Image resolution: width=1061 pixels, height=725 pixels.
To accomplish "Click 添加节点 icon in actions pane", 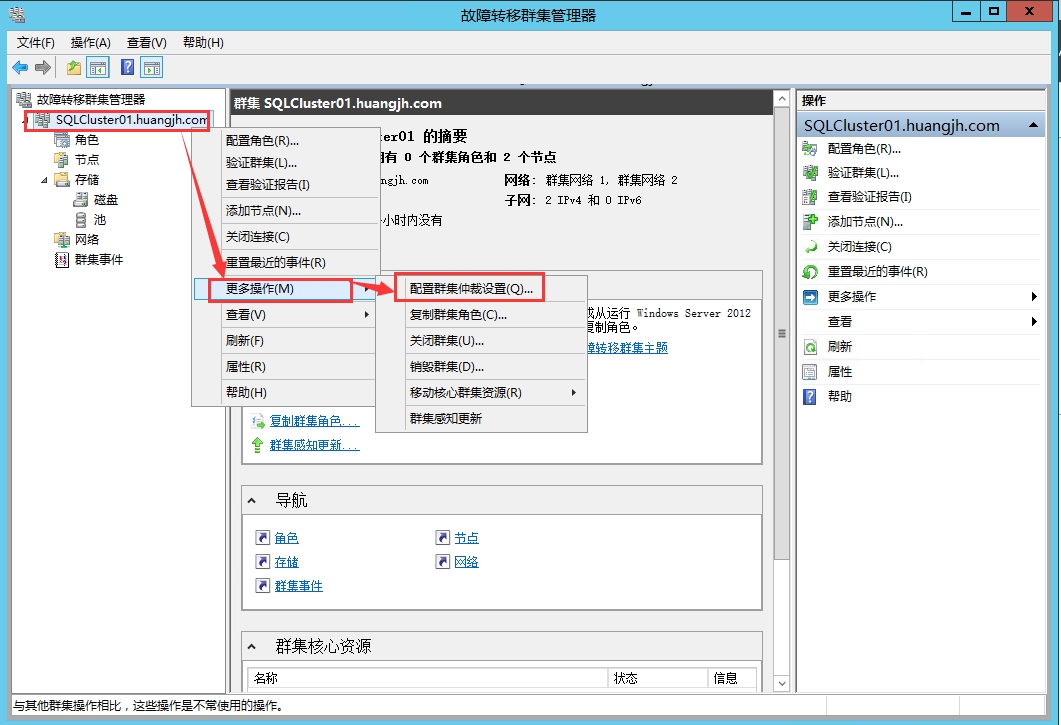I will click(x=810, y=221).
